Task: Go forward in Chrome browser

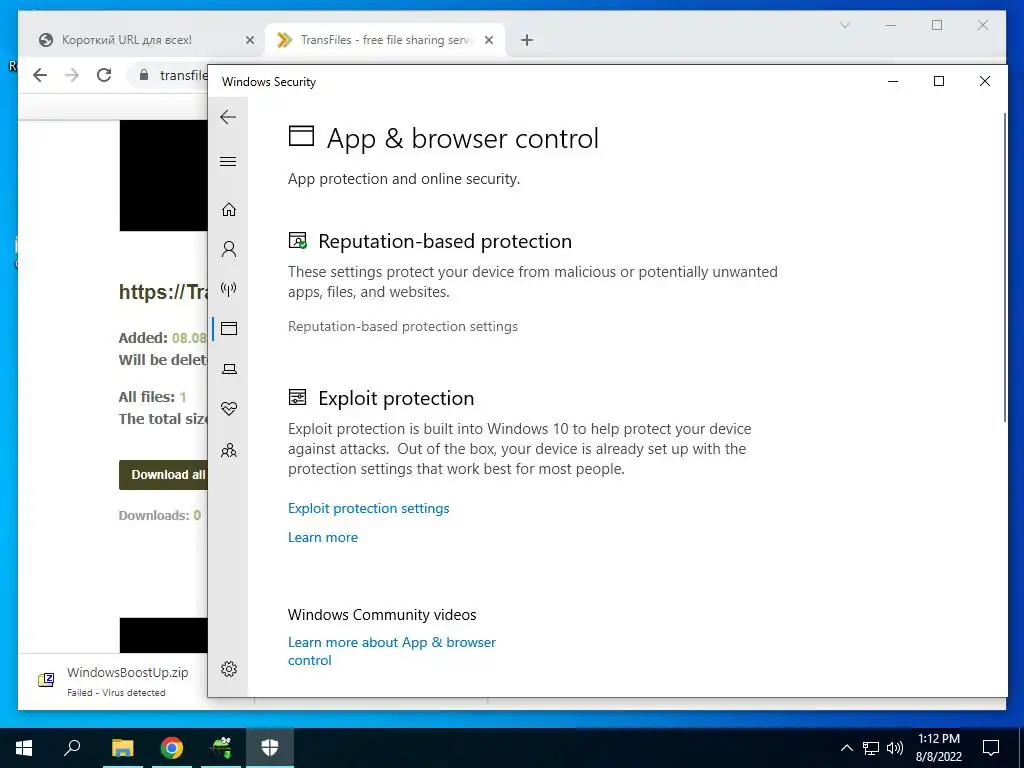Action: pyautogui.click(x=72, y=75)
